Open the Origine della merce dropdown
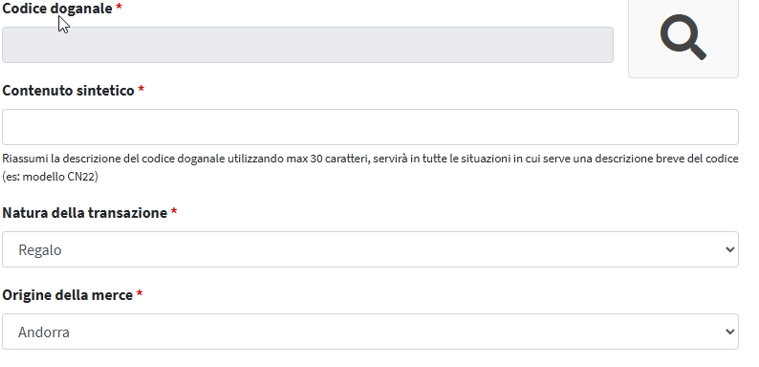The width and height of the screenshot is (759, 367). (370, 332)
